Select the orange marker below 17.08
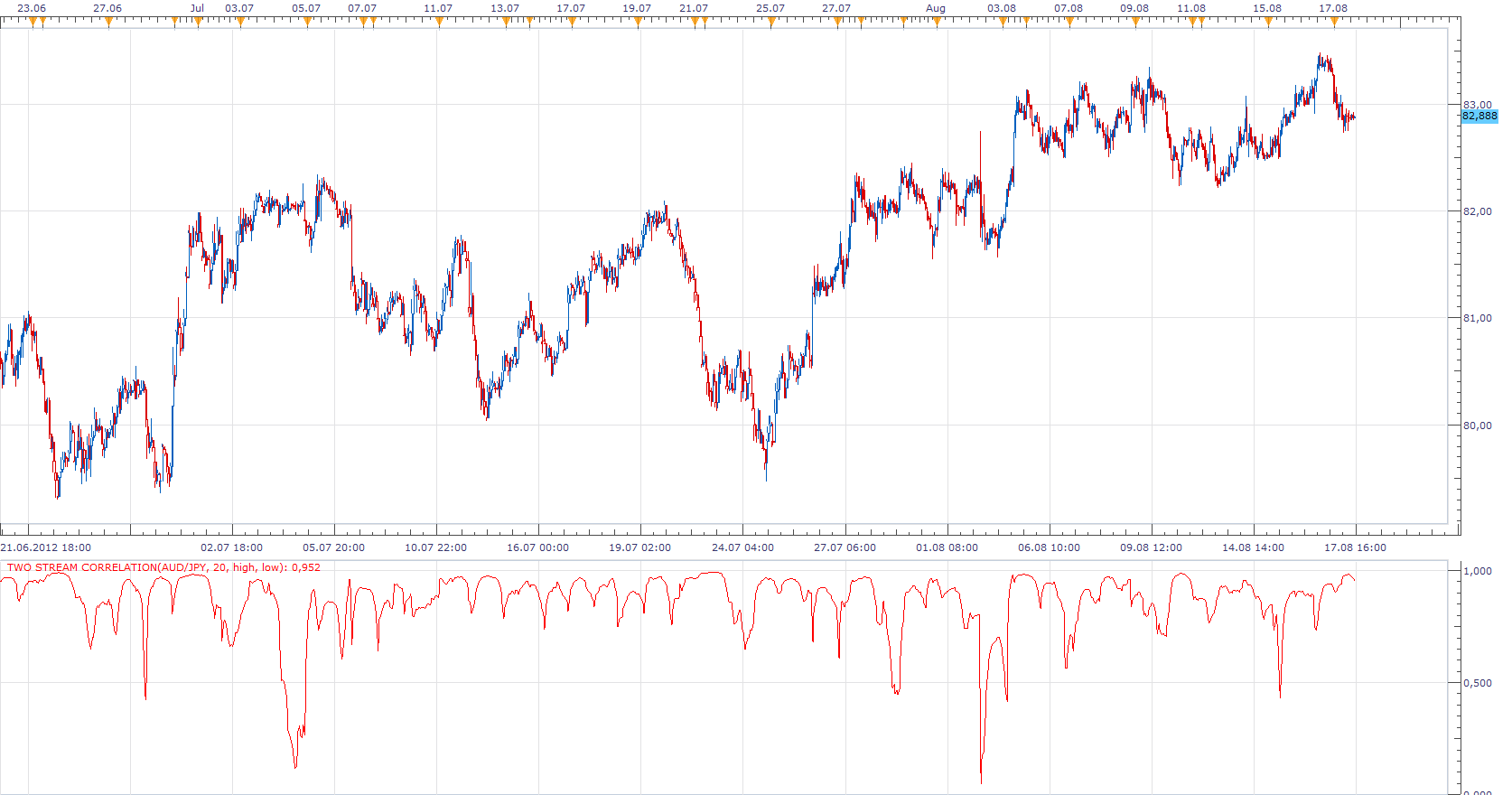This screenshot has width=1512, height=795. pyautogui.click(x=1334, y=22)
